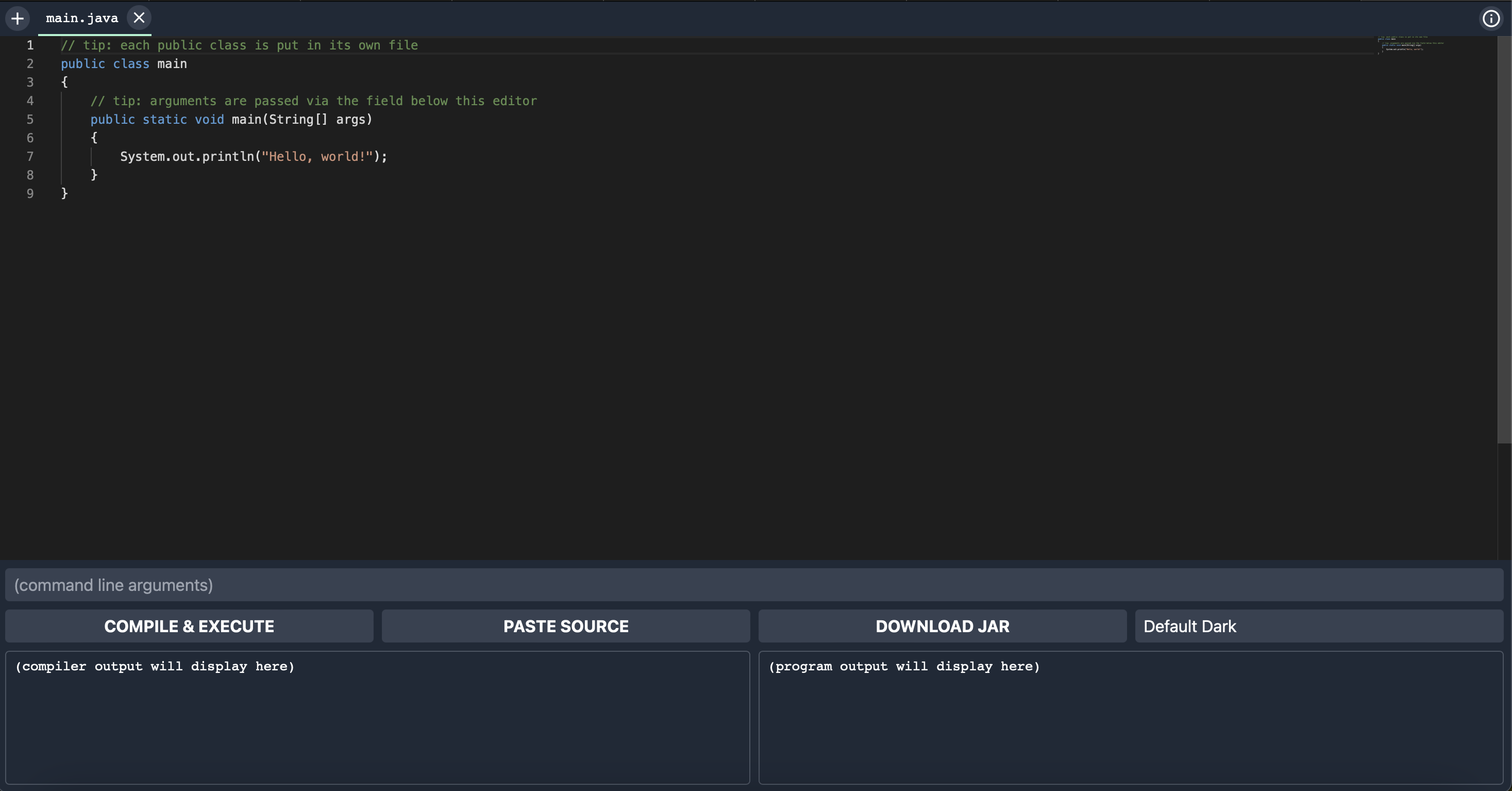The image size is (1512, 791).
Task: Open the info icon at top right
Action: 1491,19
